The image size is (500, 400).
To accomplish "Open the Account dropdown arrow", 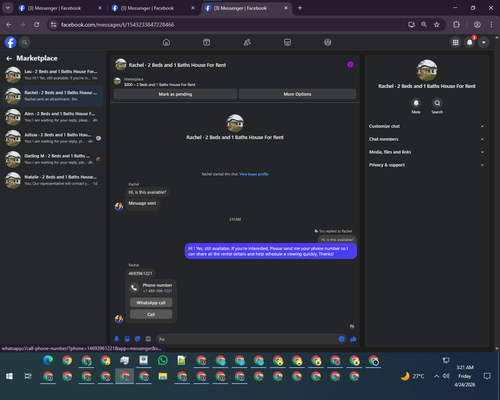I will (484, 42).
